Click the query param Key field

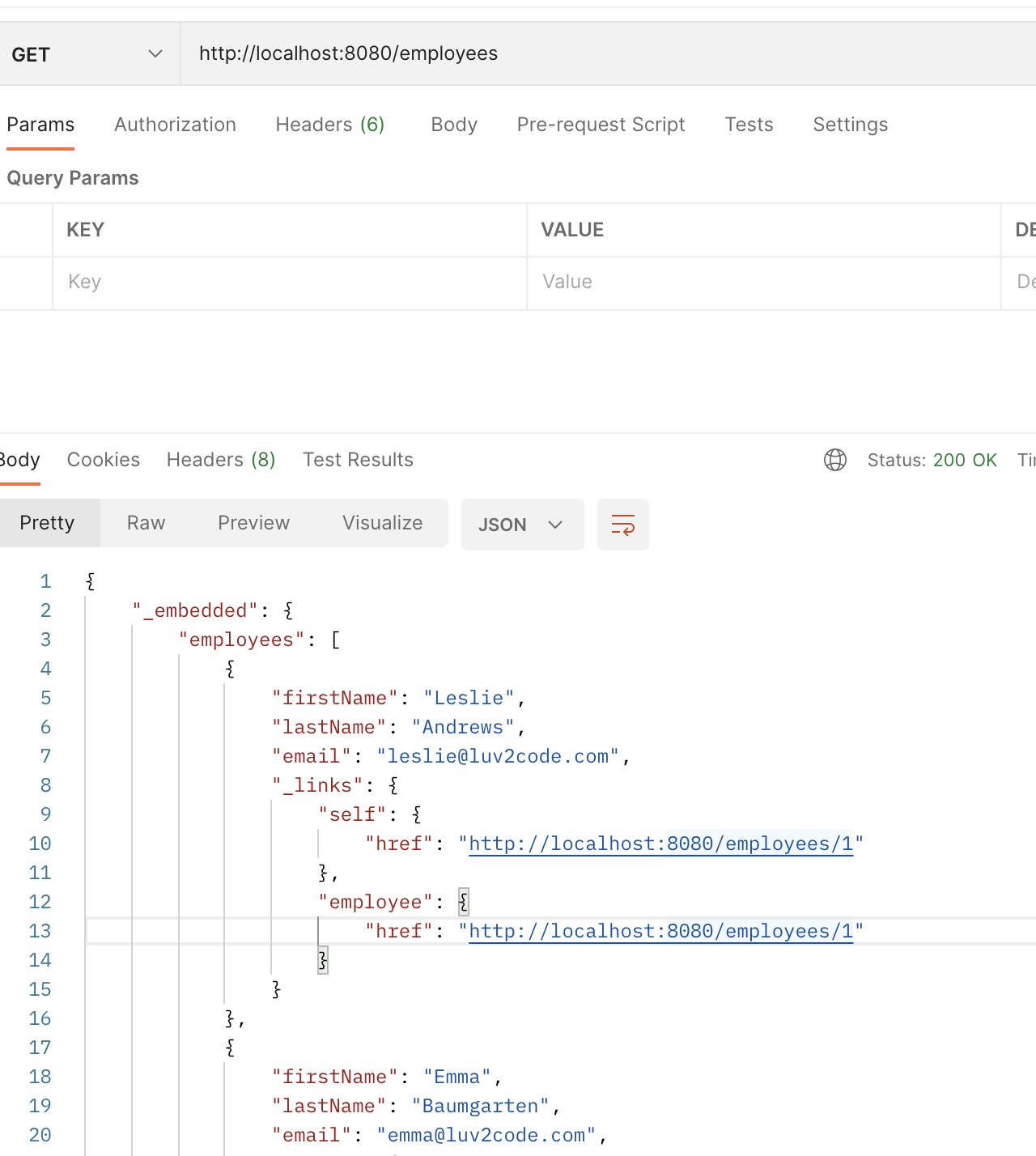[x=290, y=283]
